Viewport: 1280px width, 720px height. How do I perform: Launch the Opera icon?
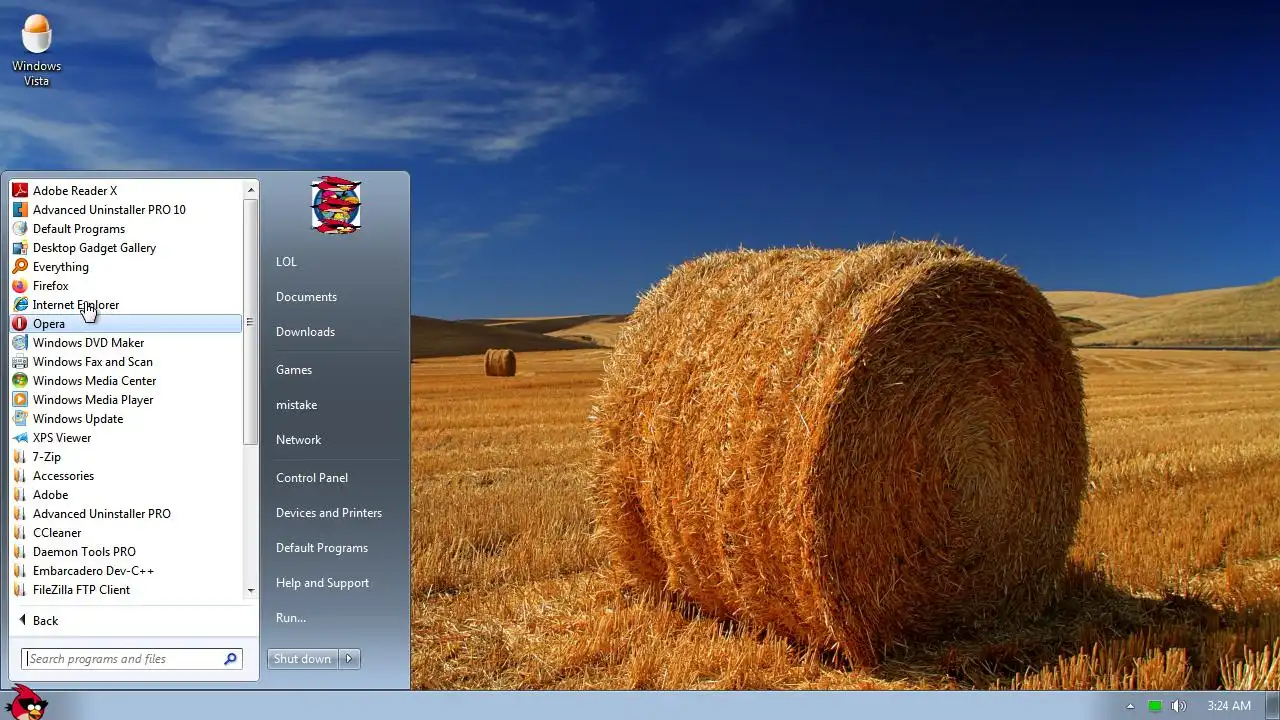coord(20,323)
